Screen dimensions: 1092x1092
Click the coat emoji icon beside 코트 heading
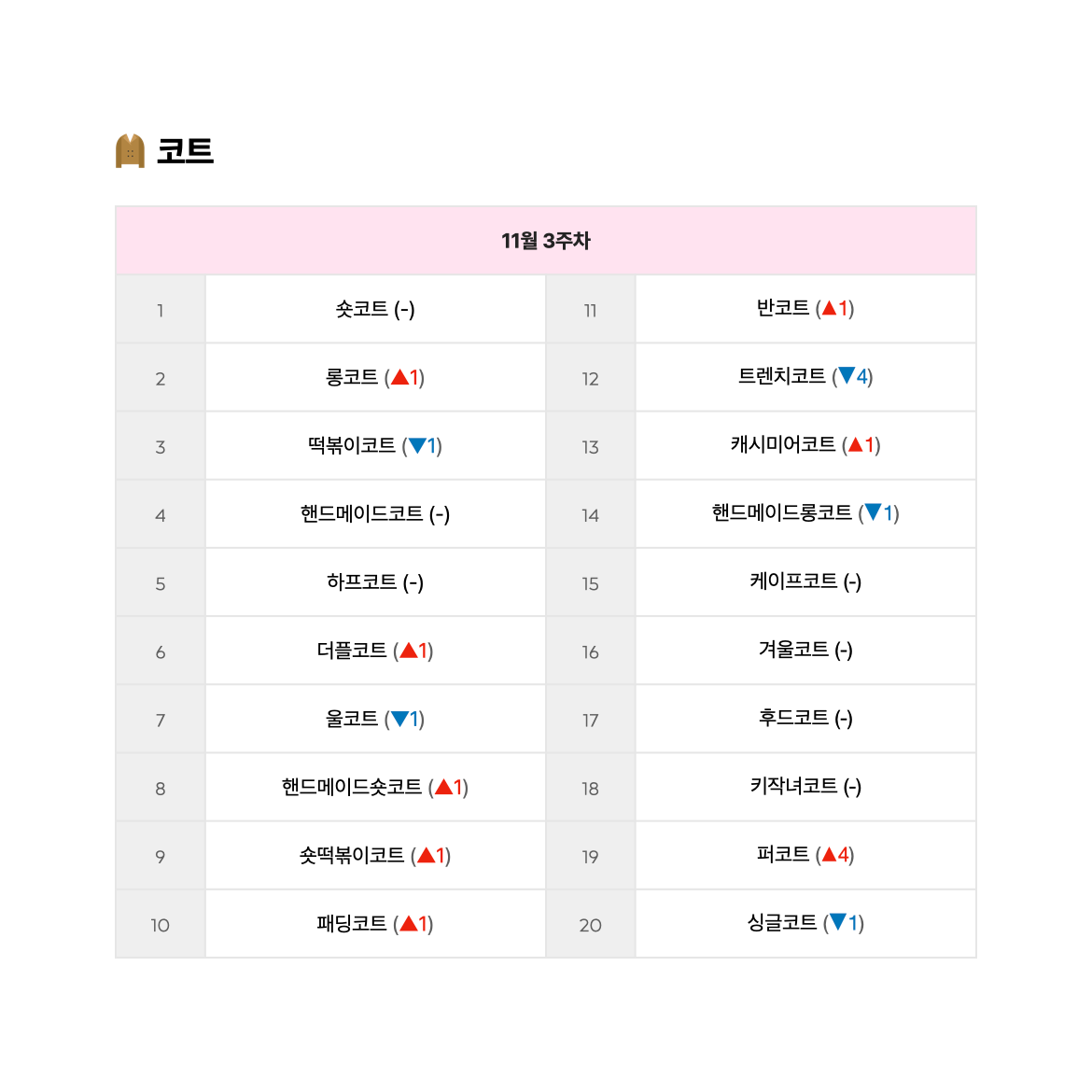[130, 150]
